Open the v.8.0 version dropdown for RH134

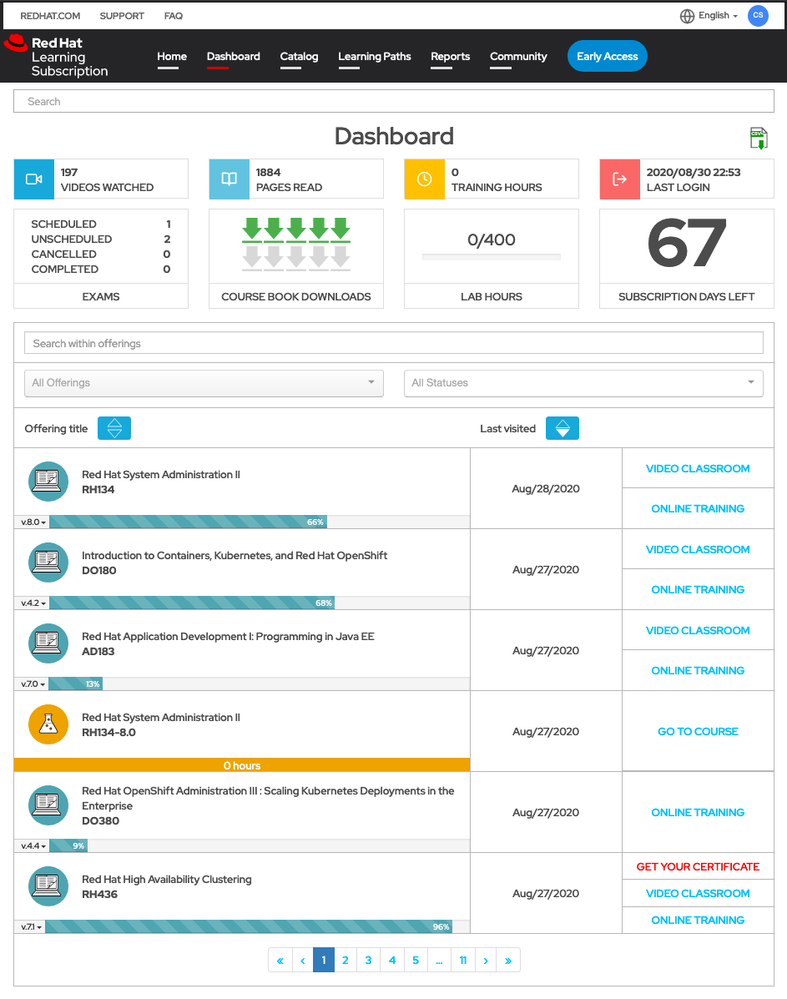pos(33,522)
